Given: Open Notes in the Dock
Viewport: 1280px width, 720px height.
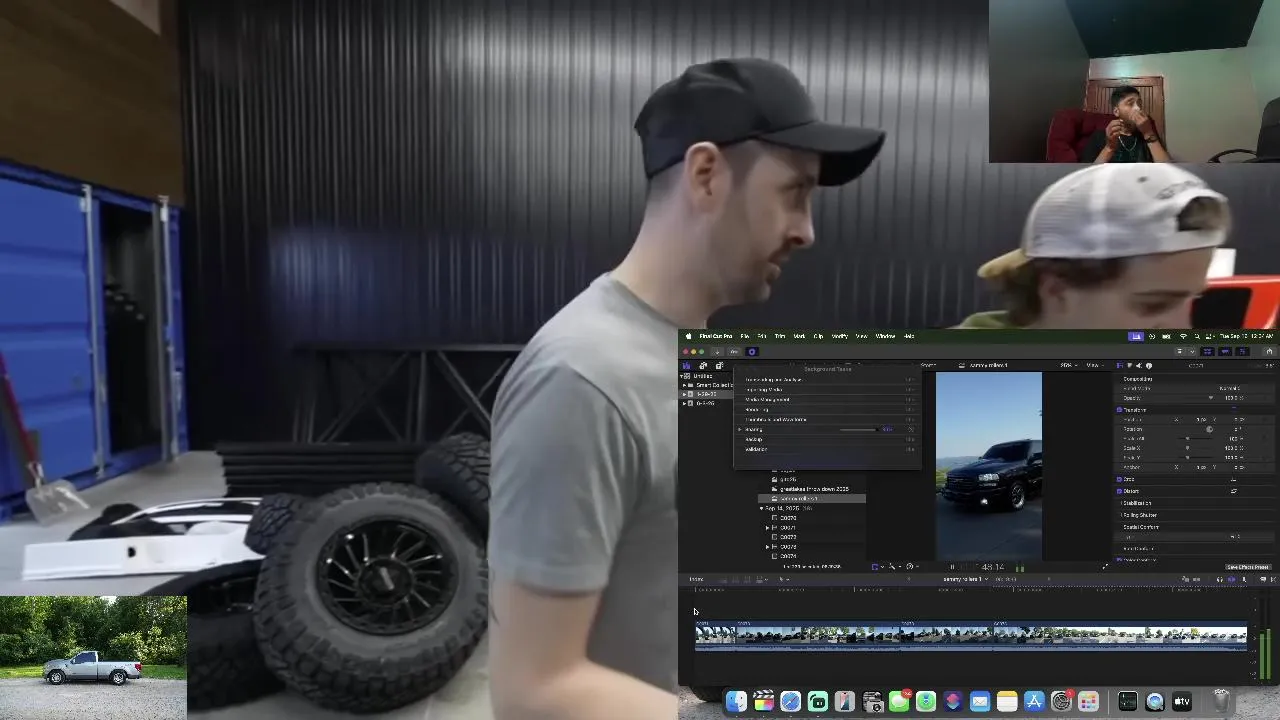Looking at the screenshot, I should pos(1007,701).
